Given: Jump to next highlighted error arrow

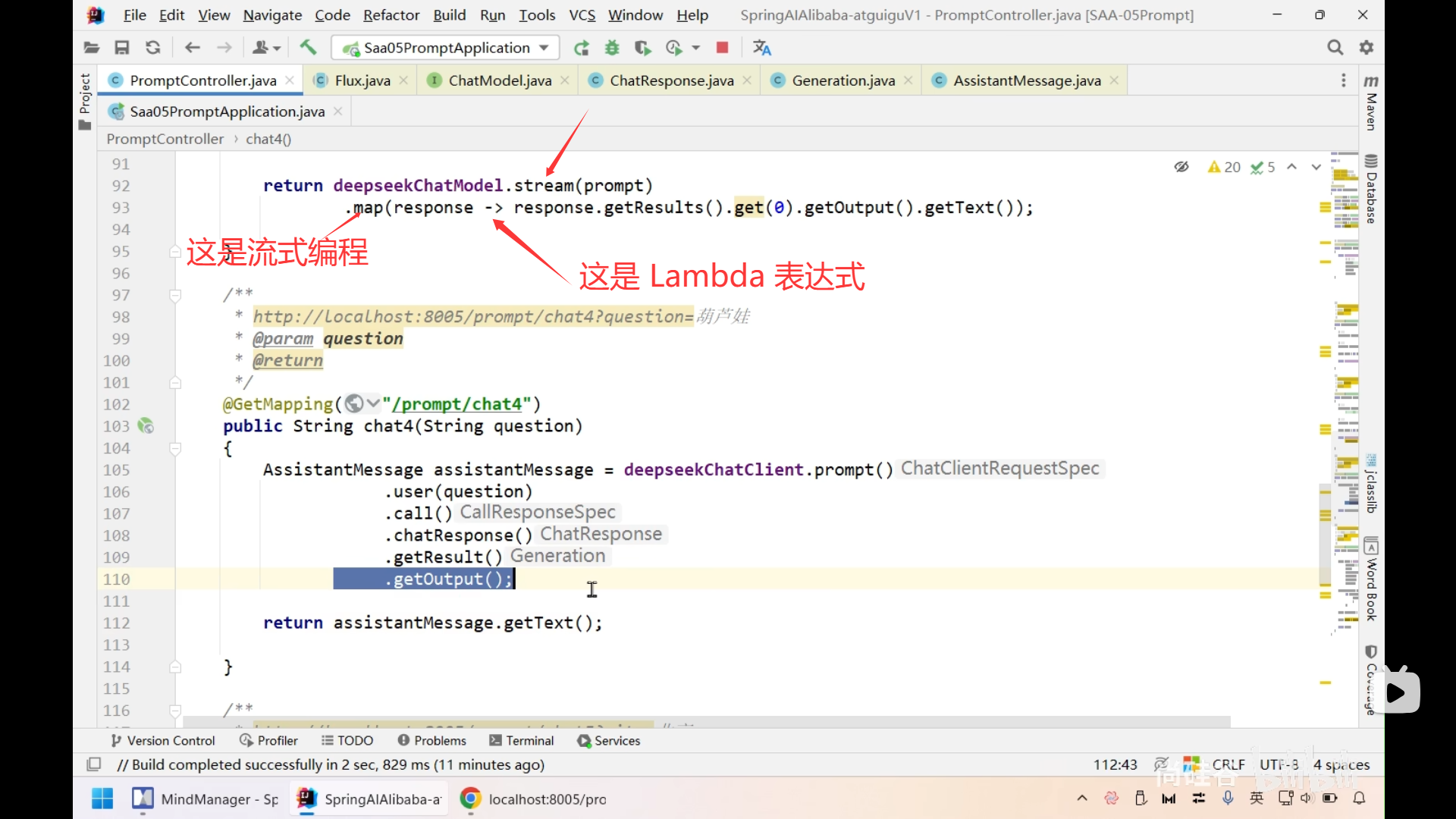Looking at the screenshot, I should (1316, 167).
